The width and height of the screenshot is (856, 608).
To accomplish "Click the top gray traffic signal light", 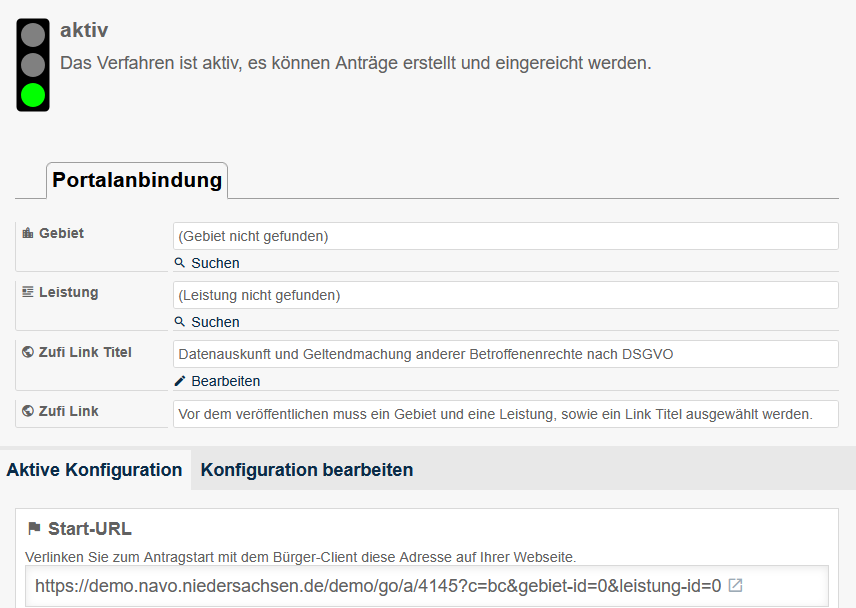I will [33, 35].
